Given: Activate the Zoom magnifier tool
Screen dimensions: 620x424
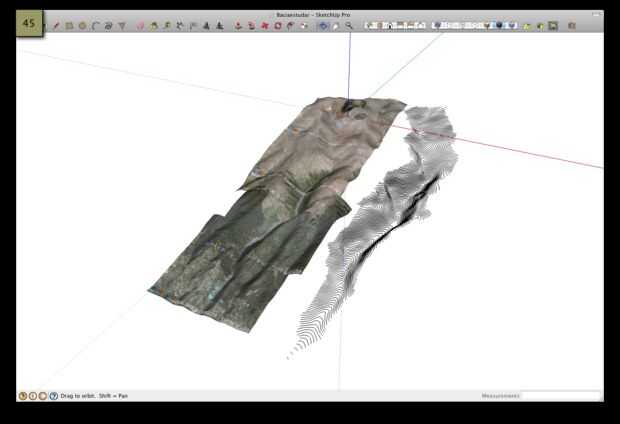Looking at the screenshot, I should tap(349, 26).
